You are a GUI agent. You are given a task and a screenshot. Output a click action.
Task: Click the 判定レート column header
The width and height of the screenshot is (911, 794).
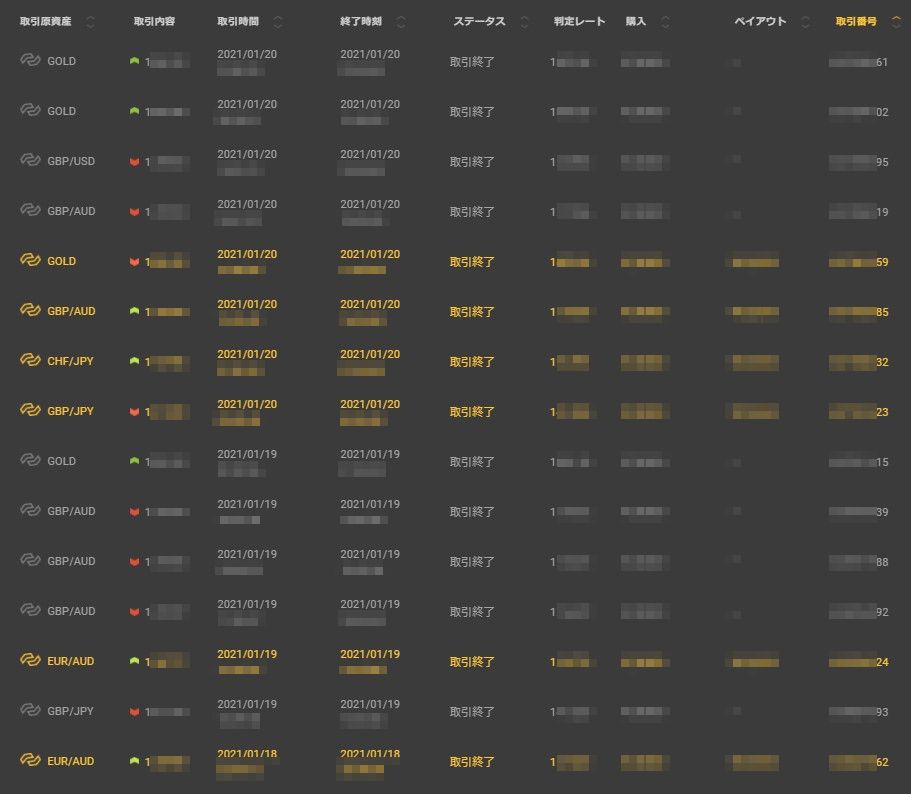tap(580, 22)
